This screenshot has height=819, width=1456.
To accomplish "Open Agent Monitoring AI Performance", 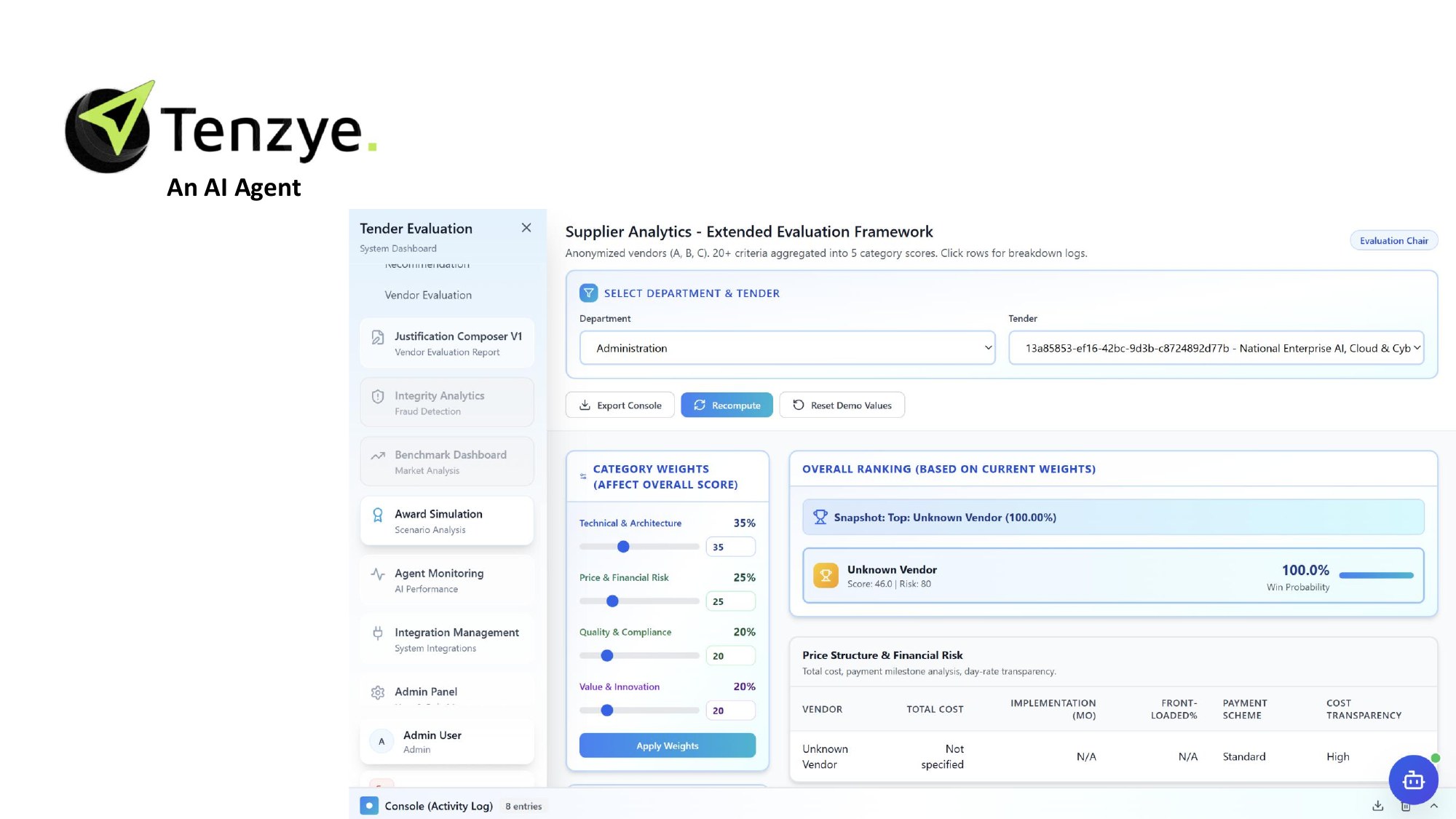I will (447, 580).
